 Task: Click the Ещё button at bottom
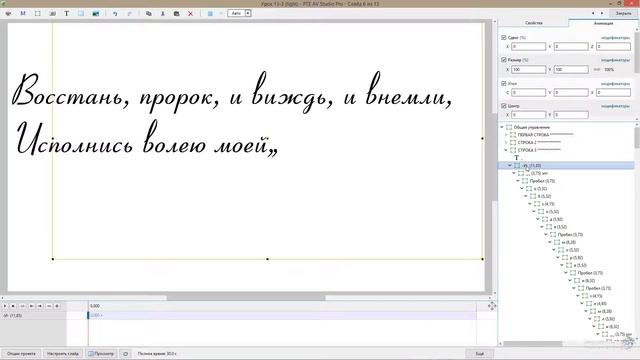tap(479, 353)
